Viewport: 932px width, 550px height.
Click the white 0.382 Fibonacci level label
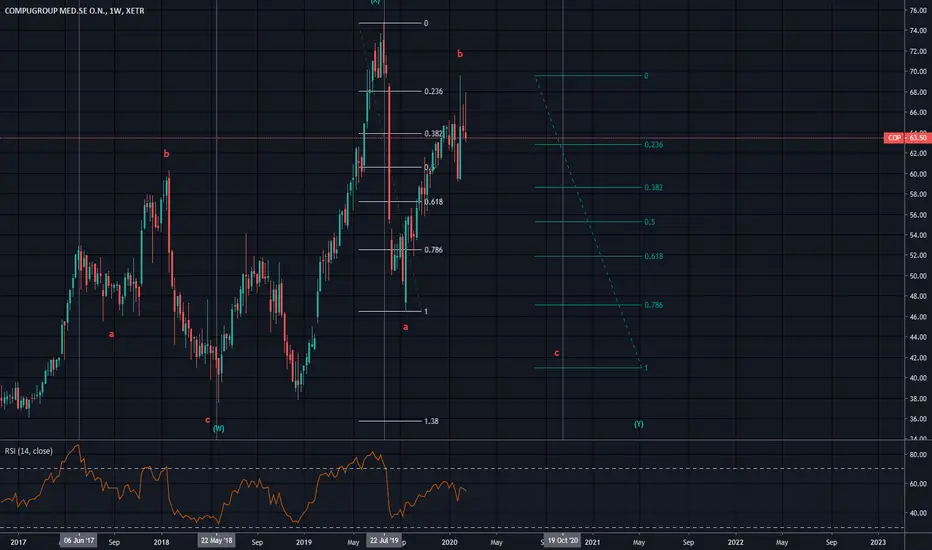433,134
